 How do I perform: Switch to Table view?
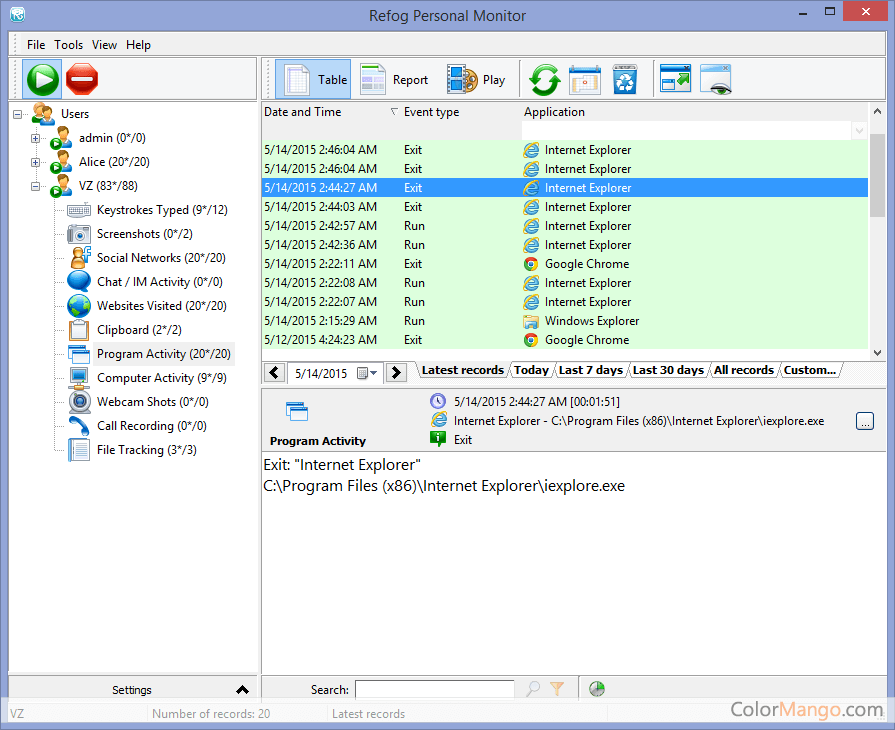(313, 80)
